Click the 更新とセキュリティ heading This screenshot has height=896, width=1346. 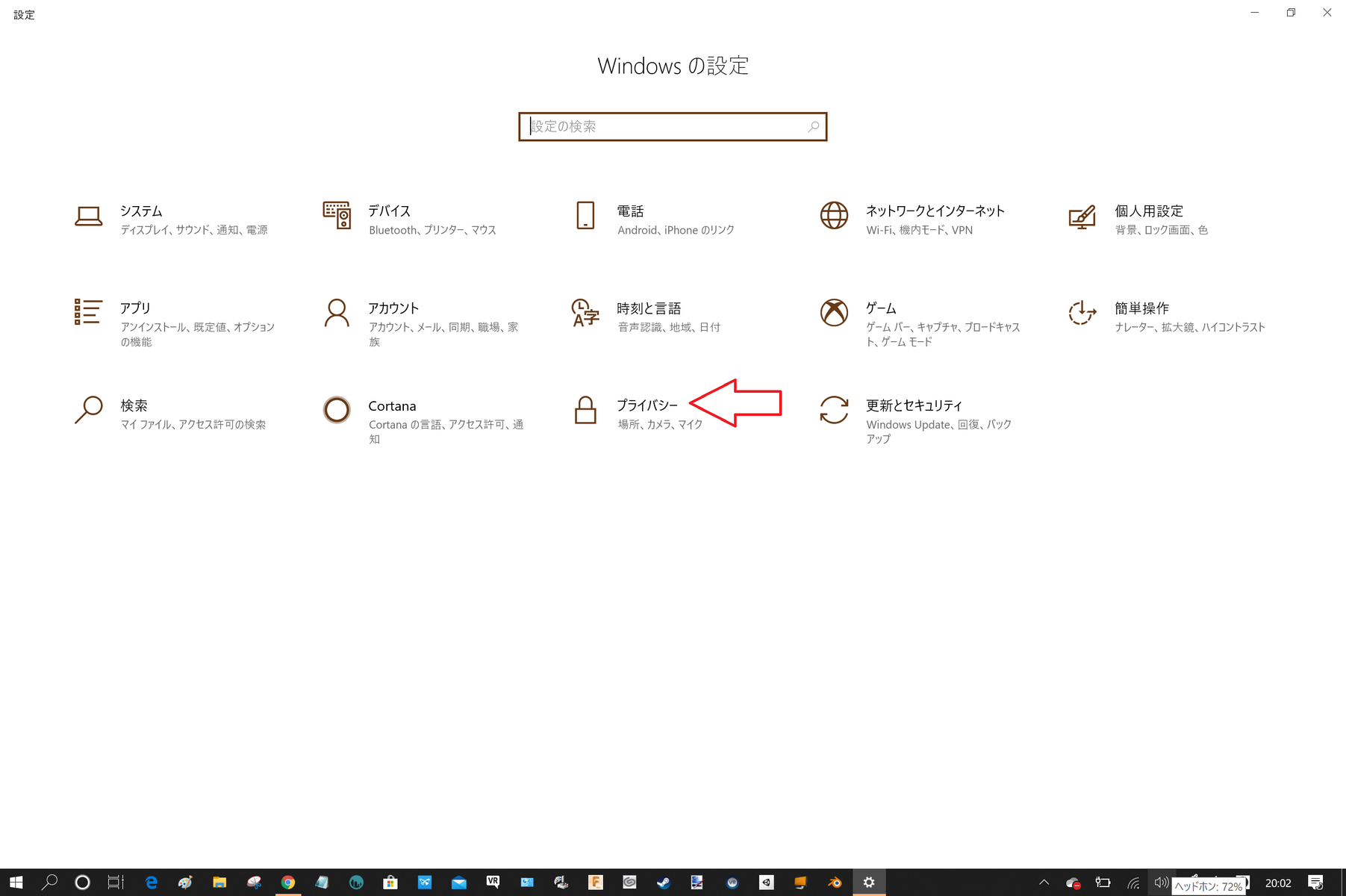tap(914, 405)
